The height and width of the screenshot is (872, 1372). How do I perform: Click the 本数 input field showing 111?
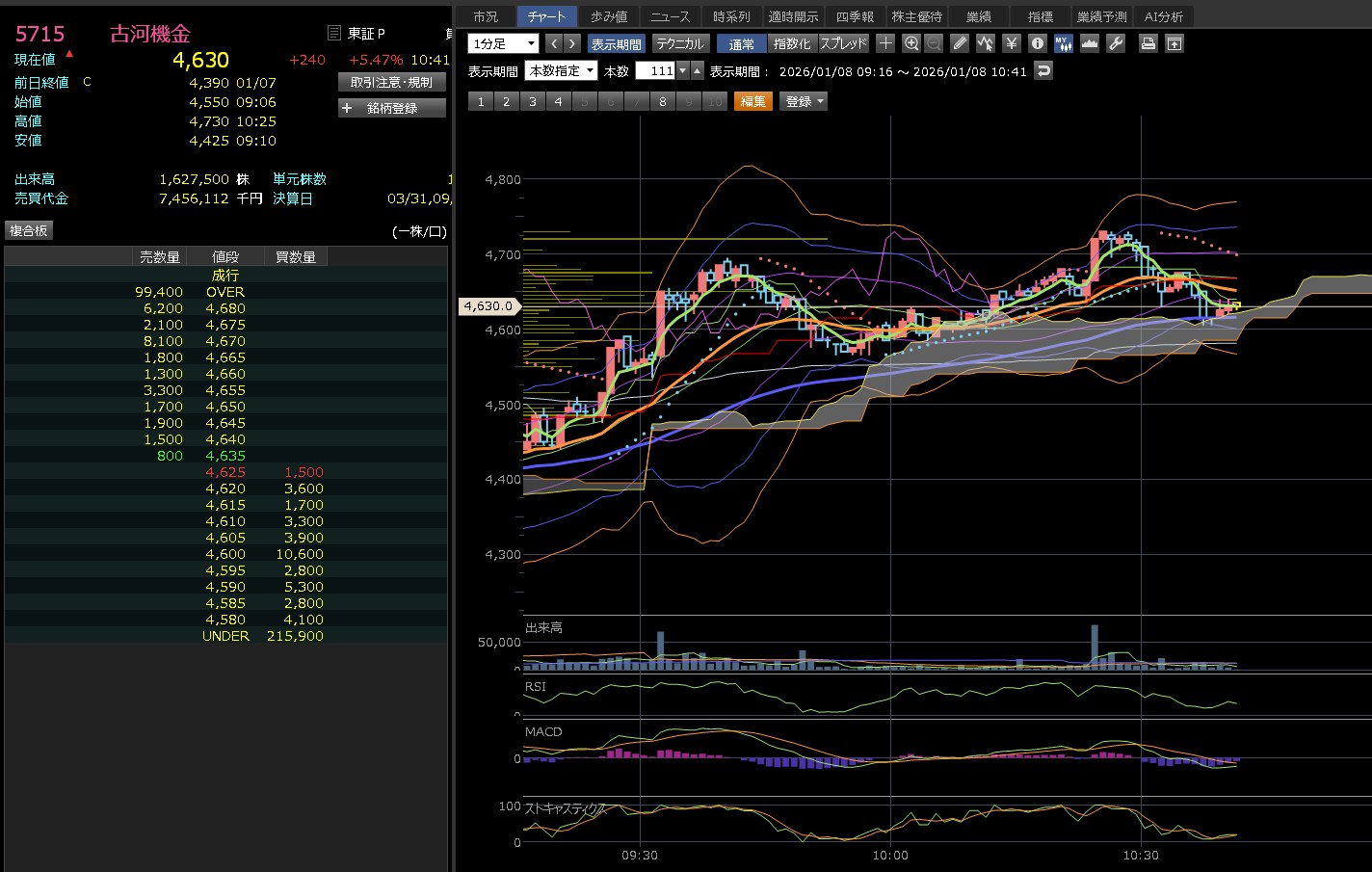pyautogui.click(x=655, y=70)
